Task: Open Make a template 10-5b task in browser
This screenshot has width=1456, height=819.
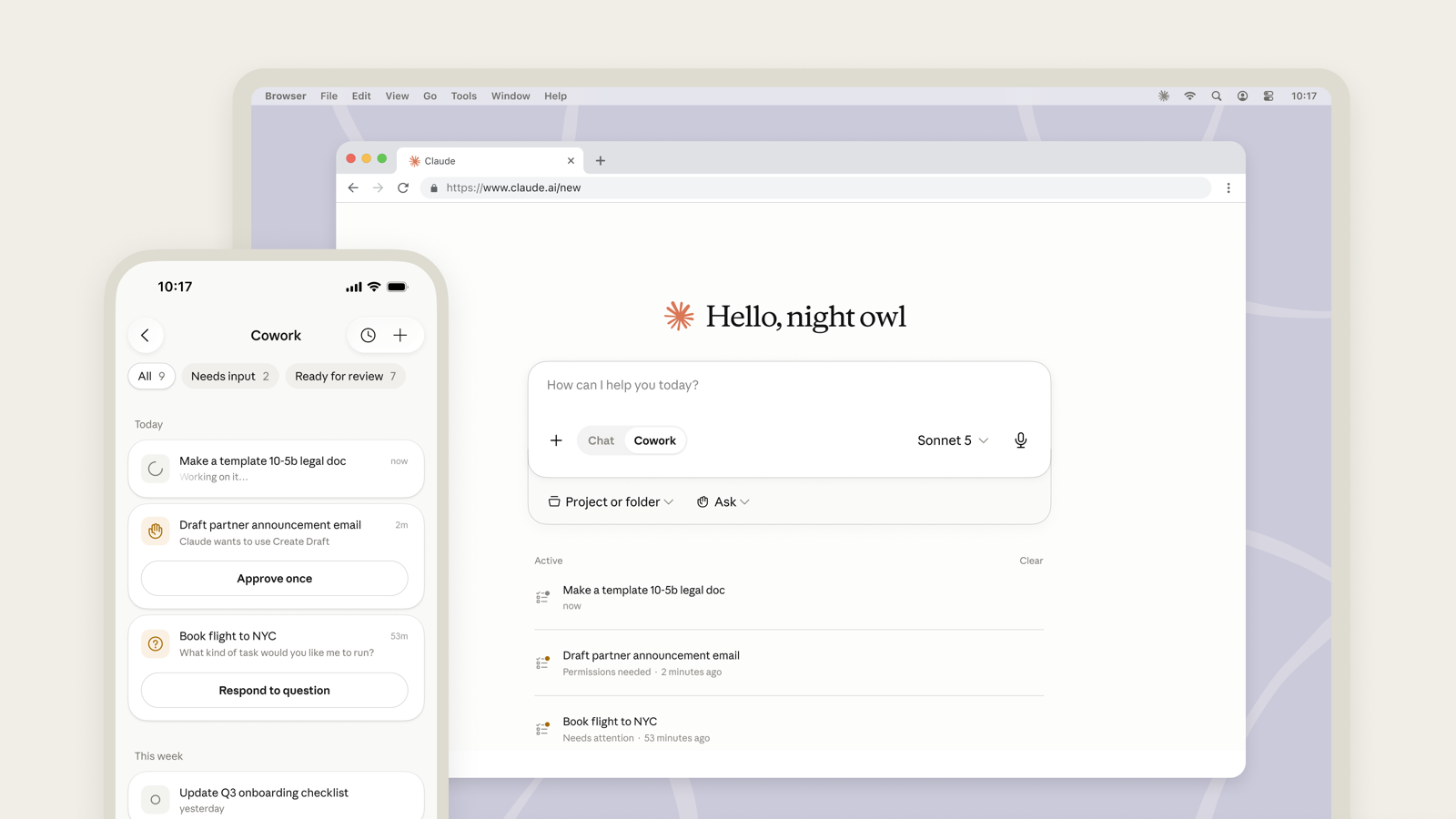Action: [x=789, y=597]
